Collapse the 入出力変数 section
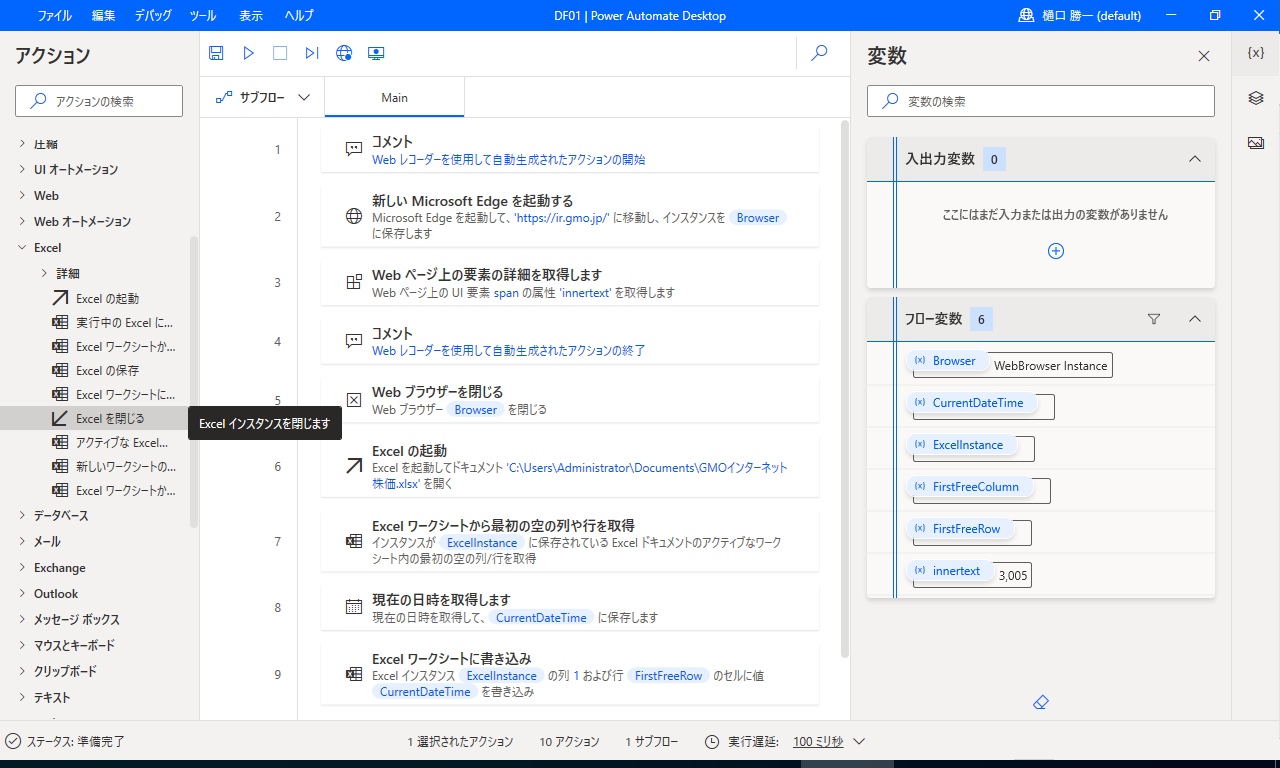 (x=1194, y=159)
